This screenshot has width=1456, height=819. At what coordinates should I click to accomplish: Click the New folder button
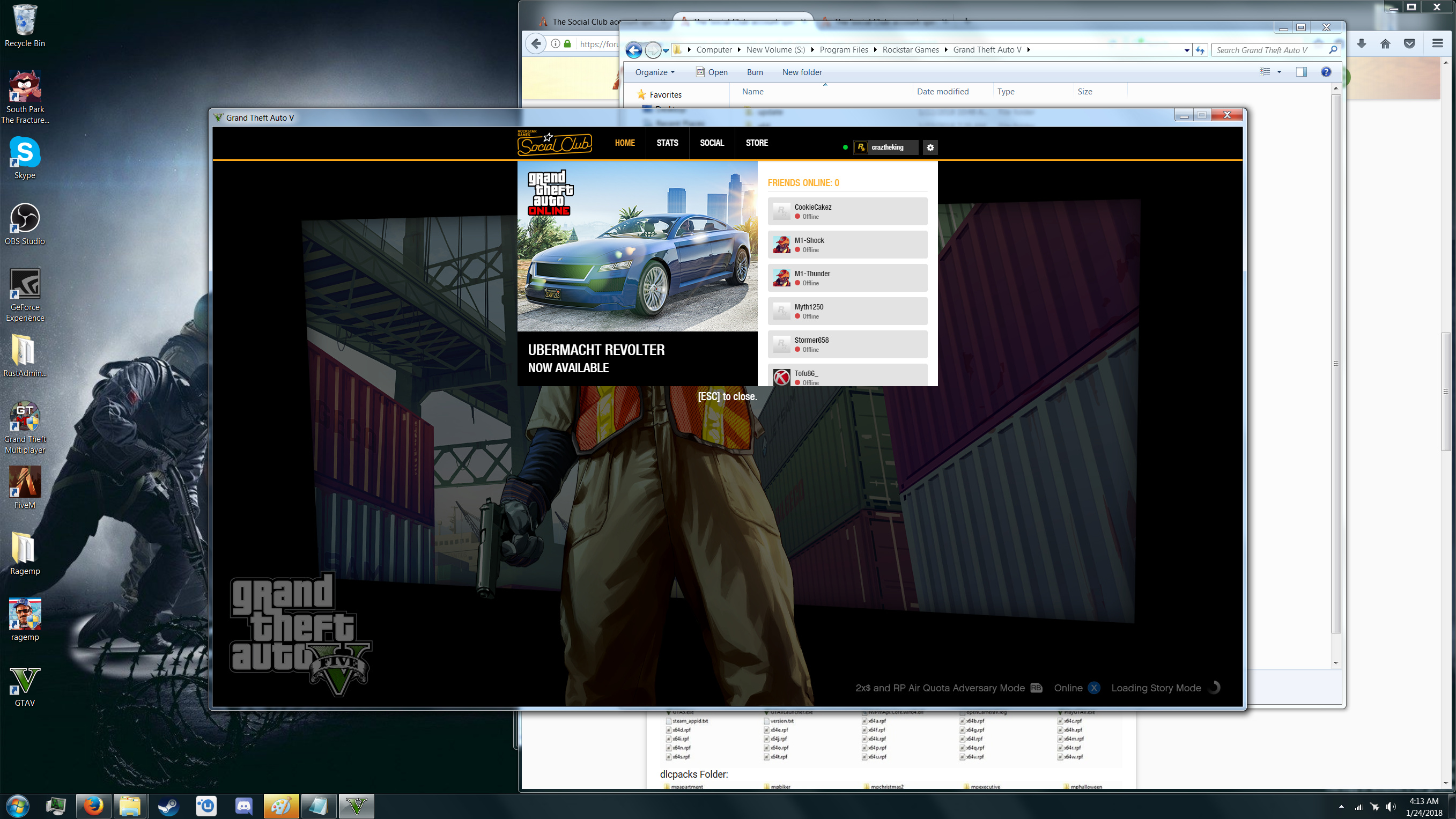coord(802,72)
